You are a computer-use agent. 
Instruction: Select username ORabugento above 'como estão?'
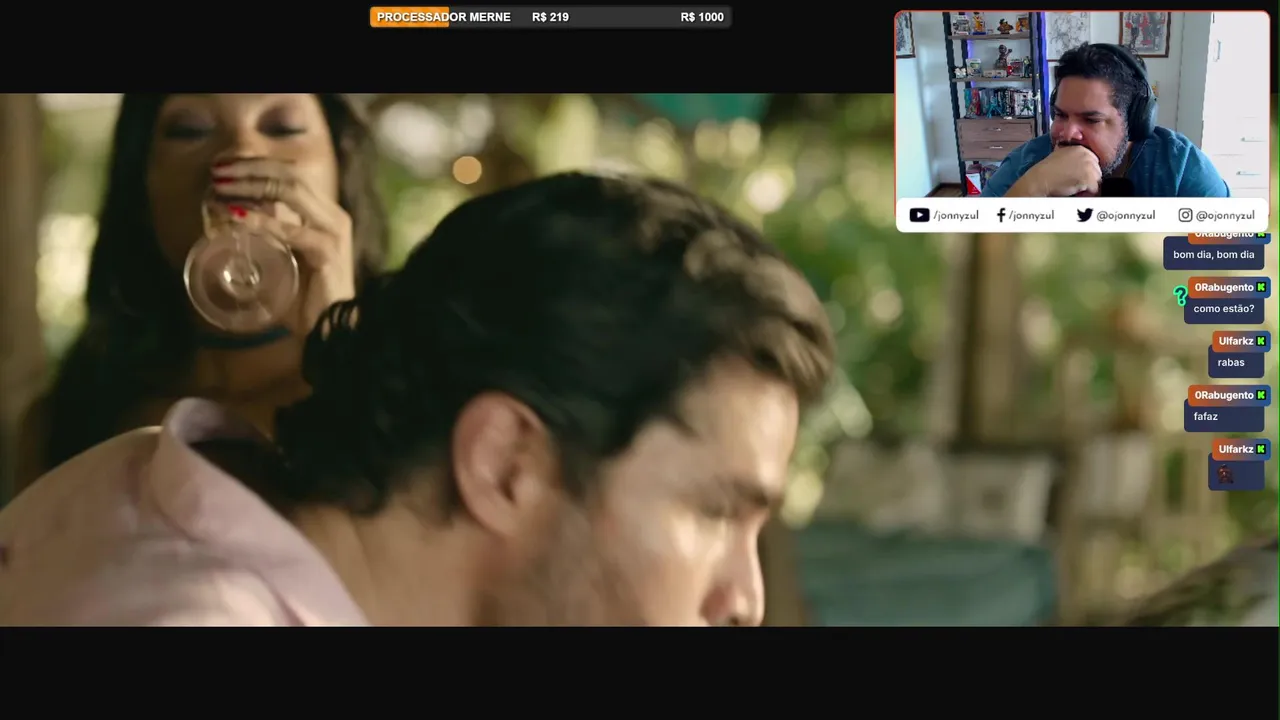1223,287
